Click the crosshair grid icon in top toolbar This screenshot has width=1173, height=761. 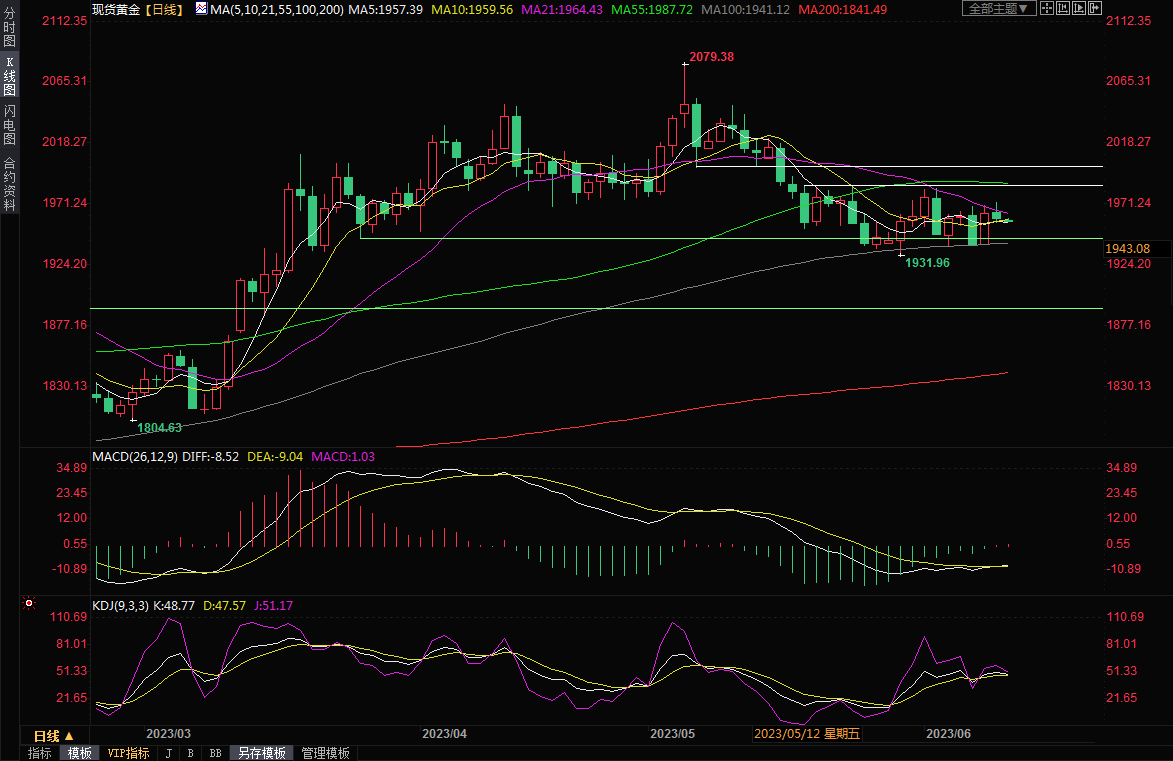click(1046, 8)
